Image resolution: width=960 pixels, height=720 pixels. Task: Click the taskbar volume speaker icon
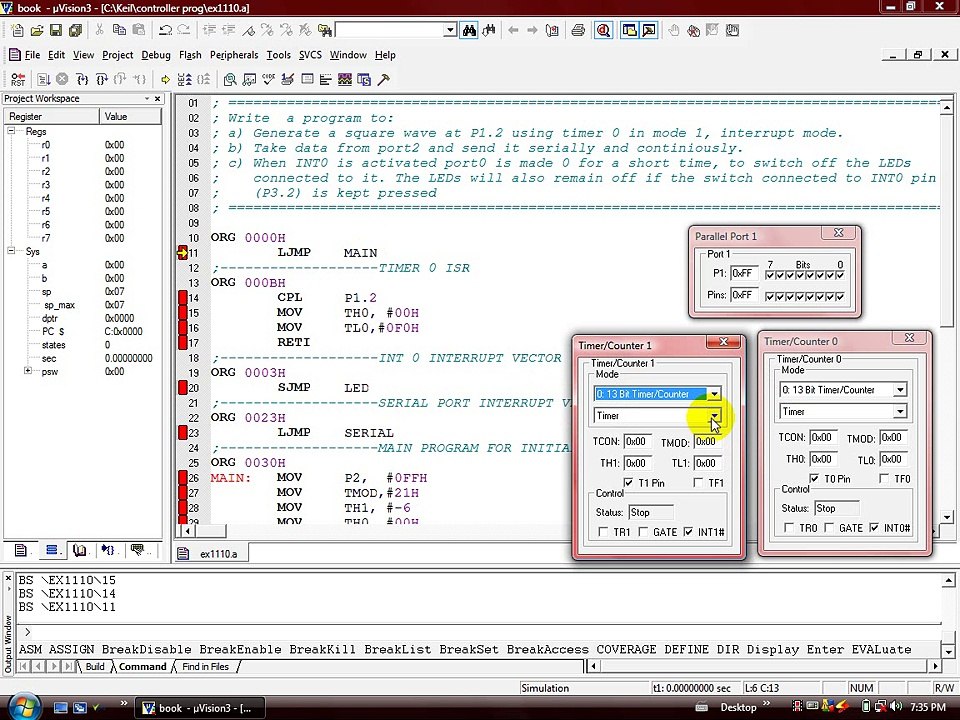(896, 707)
